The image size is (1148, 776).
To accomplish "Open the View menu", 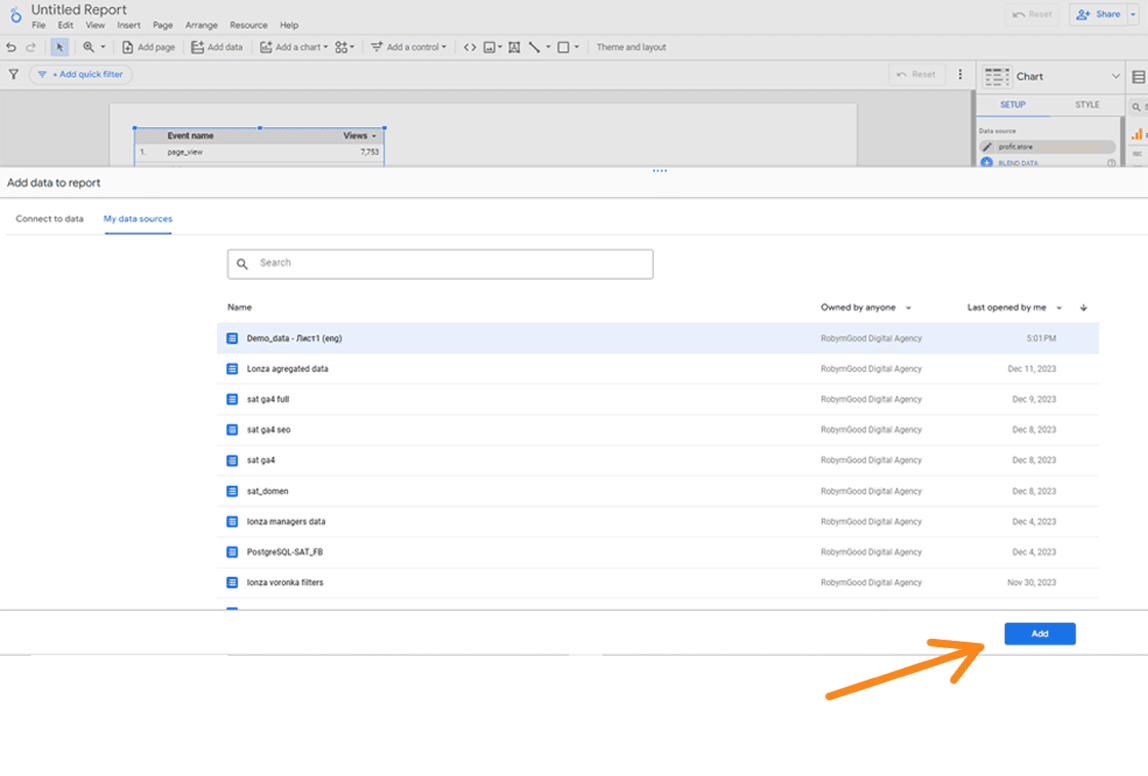I will pyautogui.click(x=95, y=26).
